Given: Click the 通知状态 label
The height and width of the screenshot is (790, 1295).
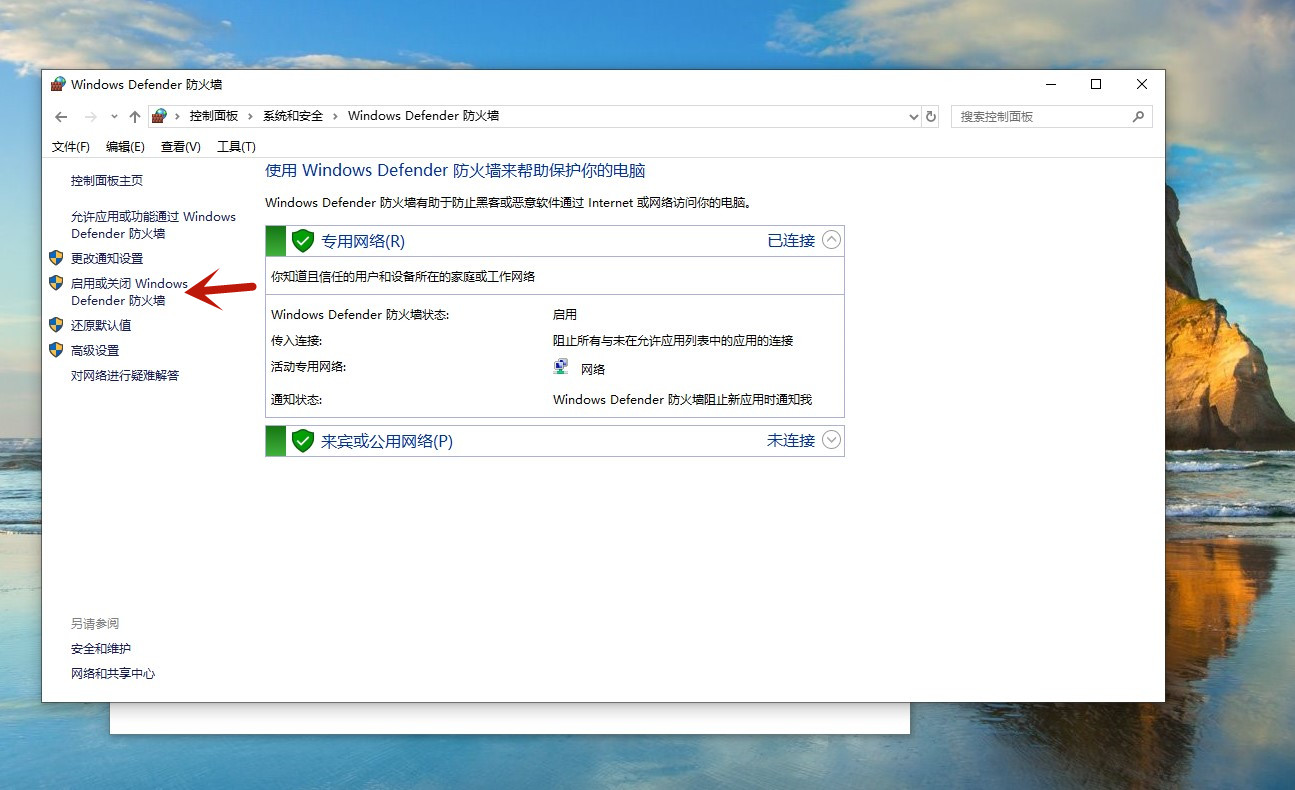Looking at the screenshot, I should [x=296, y=400].
